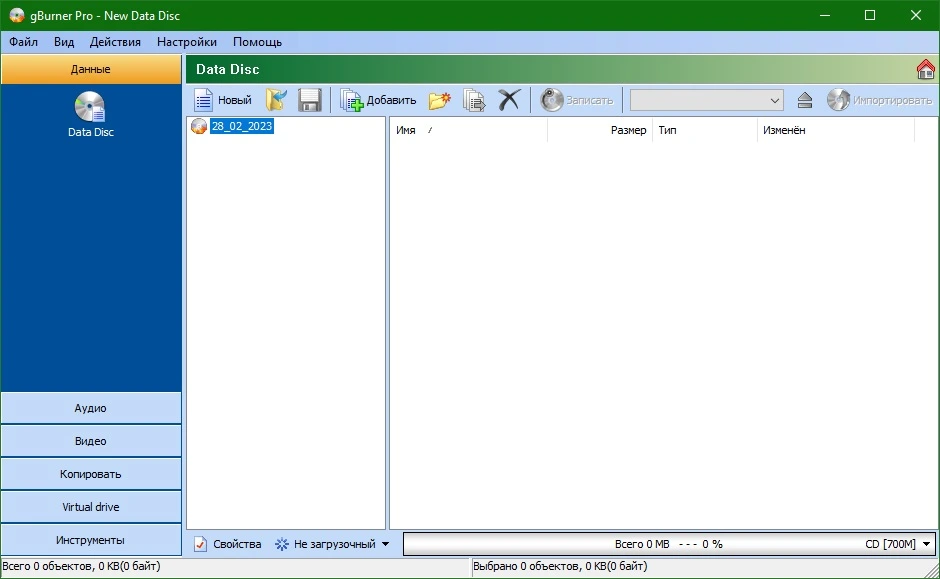The image size is (940, 579).
Task: Switch to the Virtual drive section
Action: 91,507
